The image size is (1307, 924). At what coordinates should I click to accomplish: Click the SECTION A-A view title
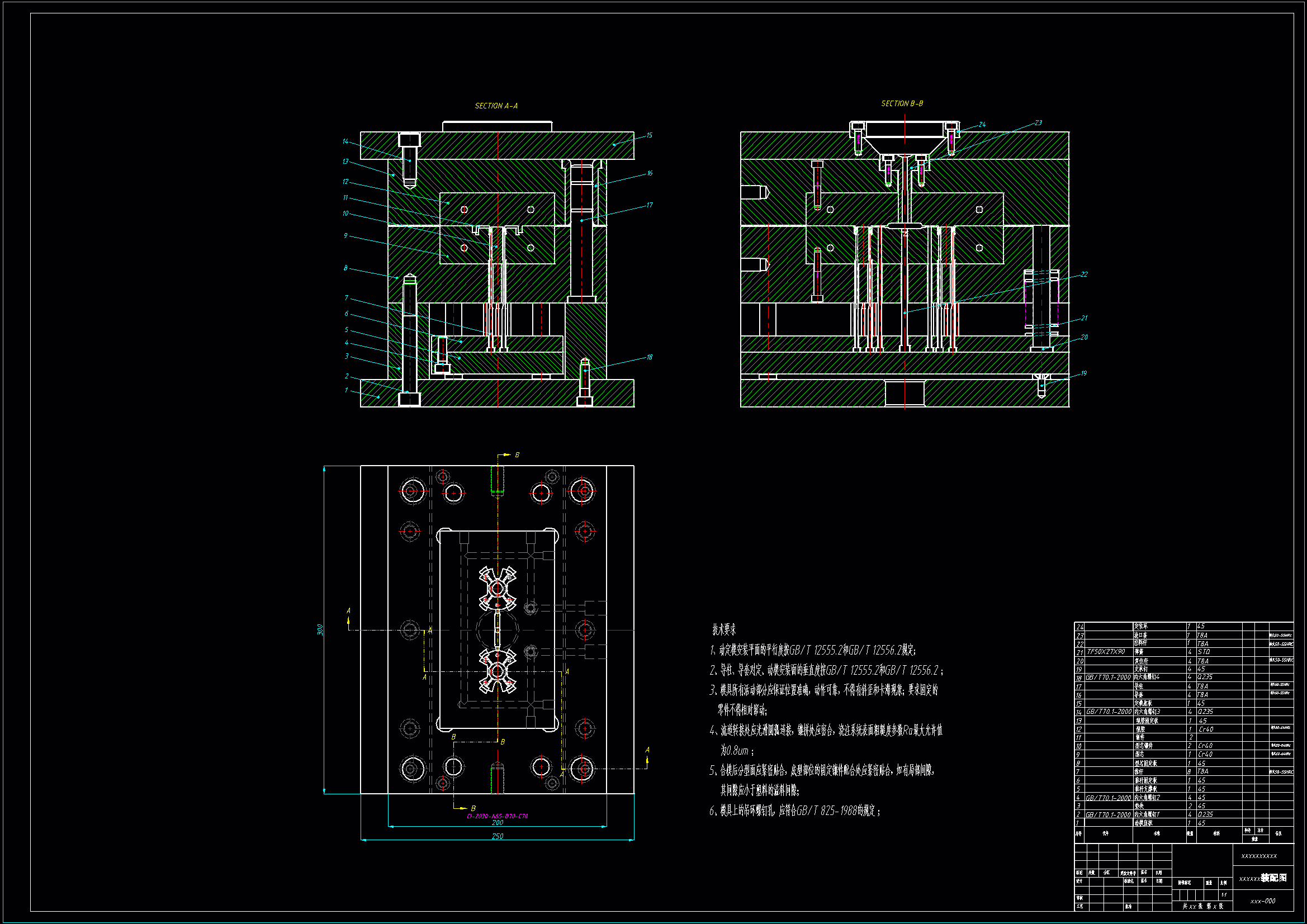496,106
